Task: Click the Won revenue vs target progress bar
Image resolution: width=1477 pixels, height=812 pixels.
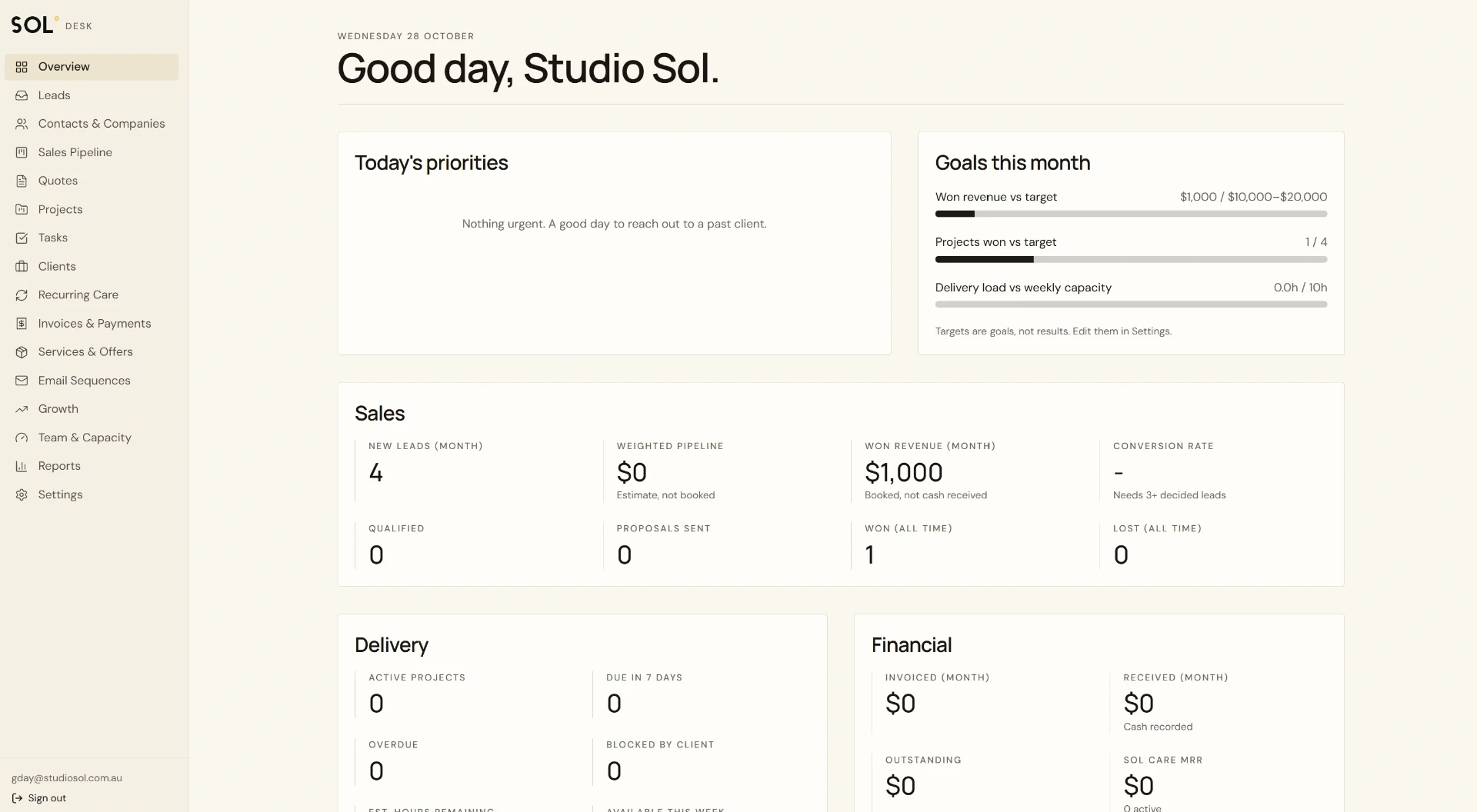Action: coord(1131,214)
